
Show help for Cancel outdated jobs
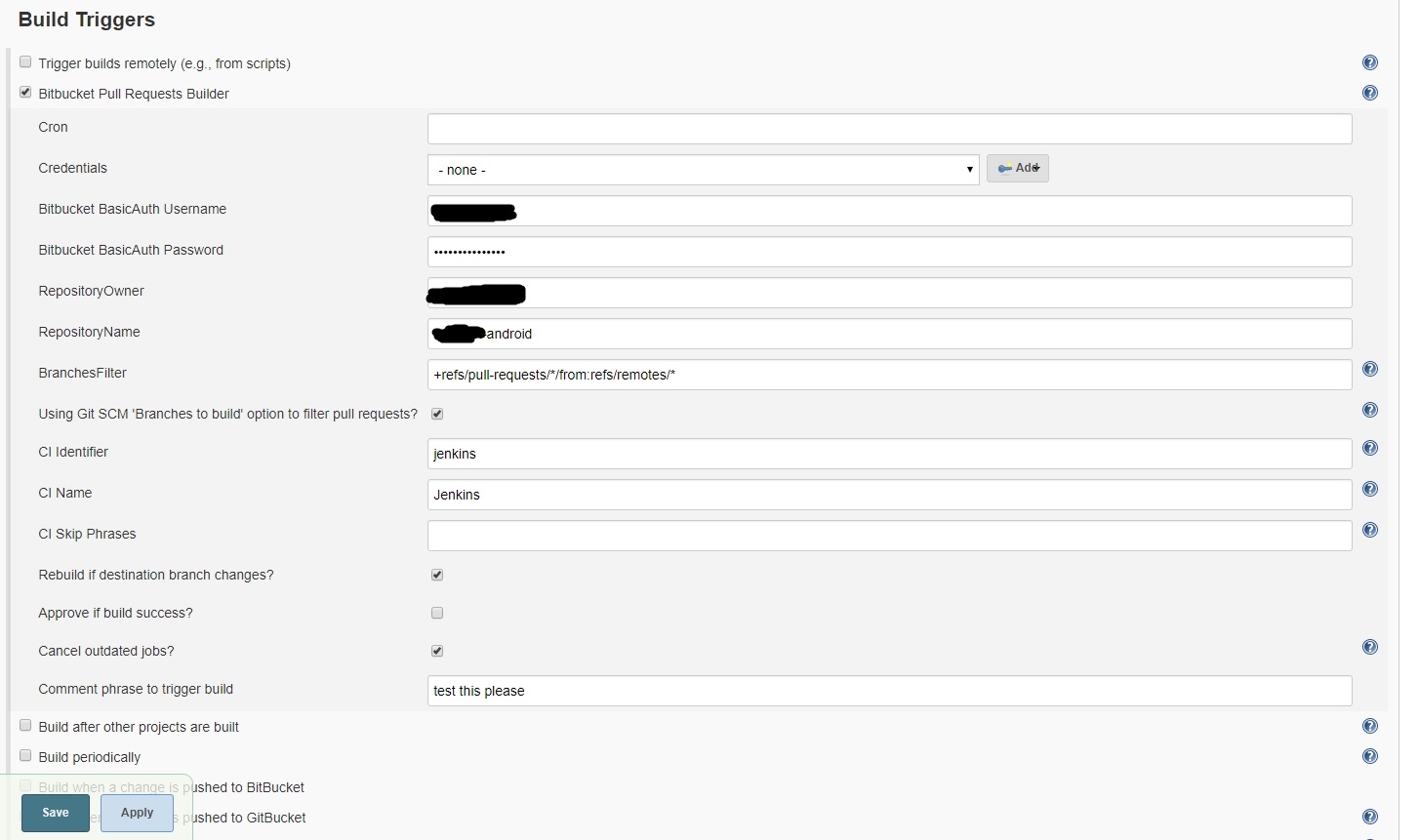click(1369, 648)
